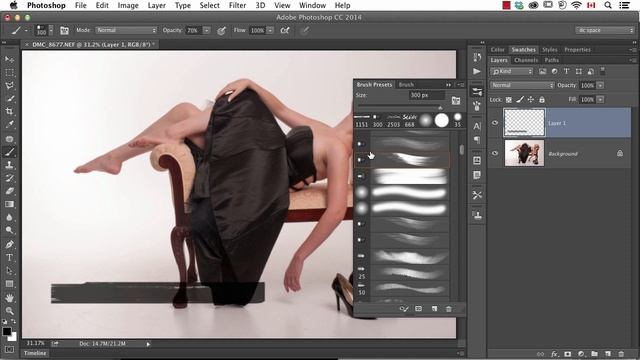Select the Move tool
Image resolution: width=640 pixels, height=360 pixels.
pos(9,59)
